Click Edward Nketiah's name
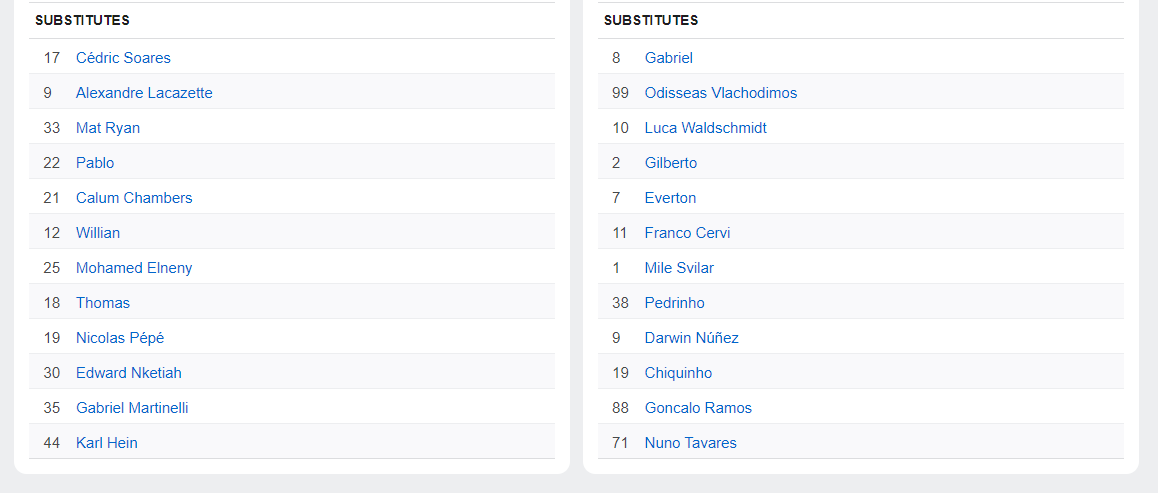 click(x=129, y=373)
